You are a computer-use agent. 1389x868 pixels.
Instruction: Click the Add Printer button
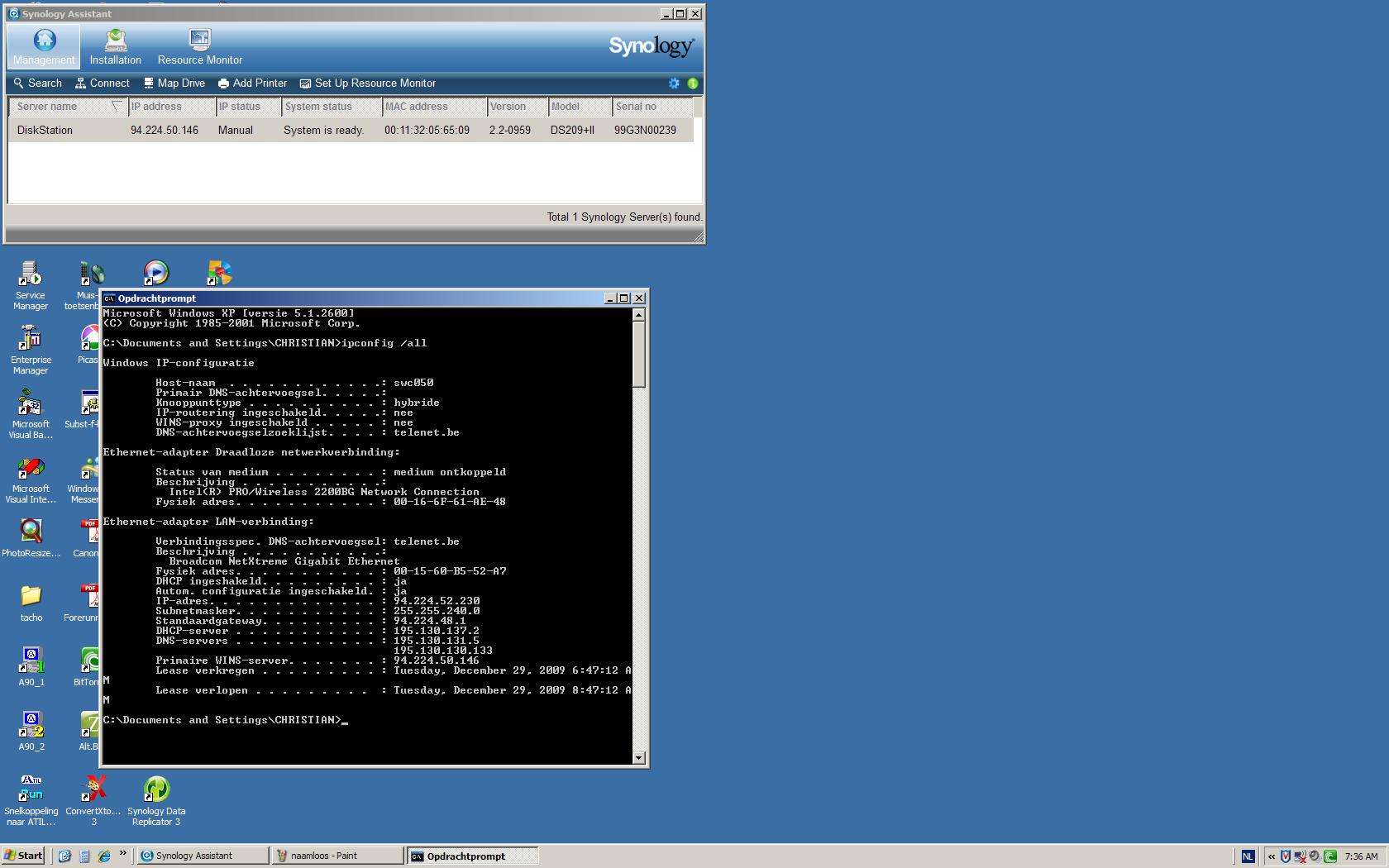pos(253,83)
